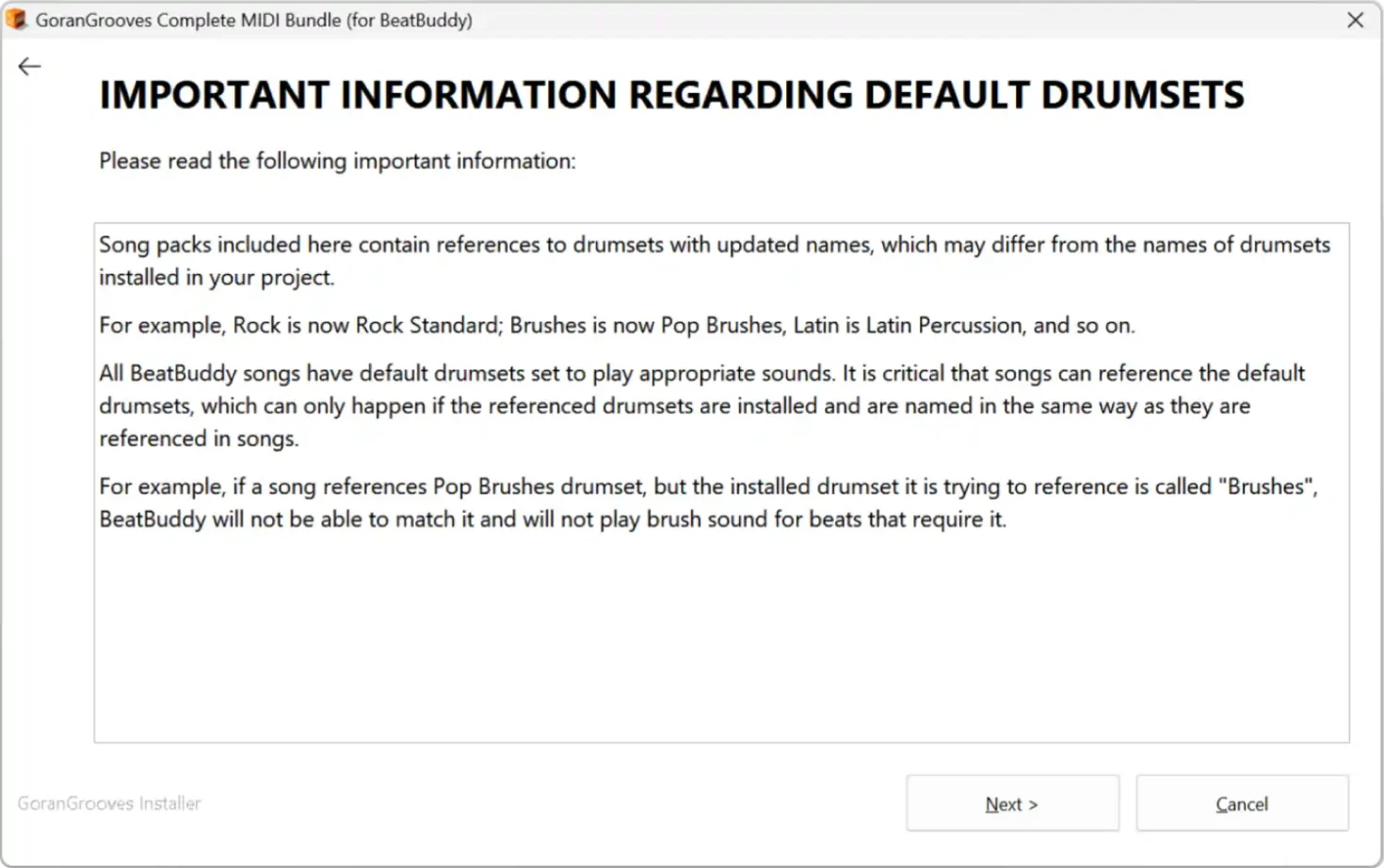Click the line starting 'BeatBuddy will not be able'
The image size is (1384, 868).
(x=553, y=520)
